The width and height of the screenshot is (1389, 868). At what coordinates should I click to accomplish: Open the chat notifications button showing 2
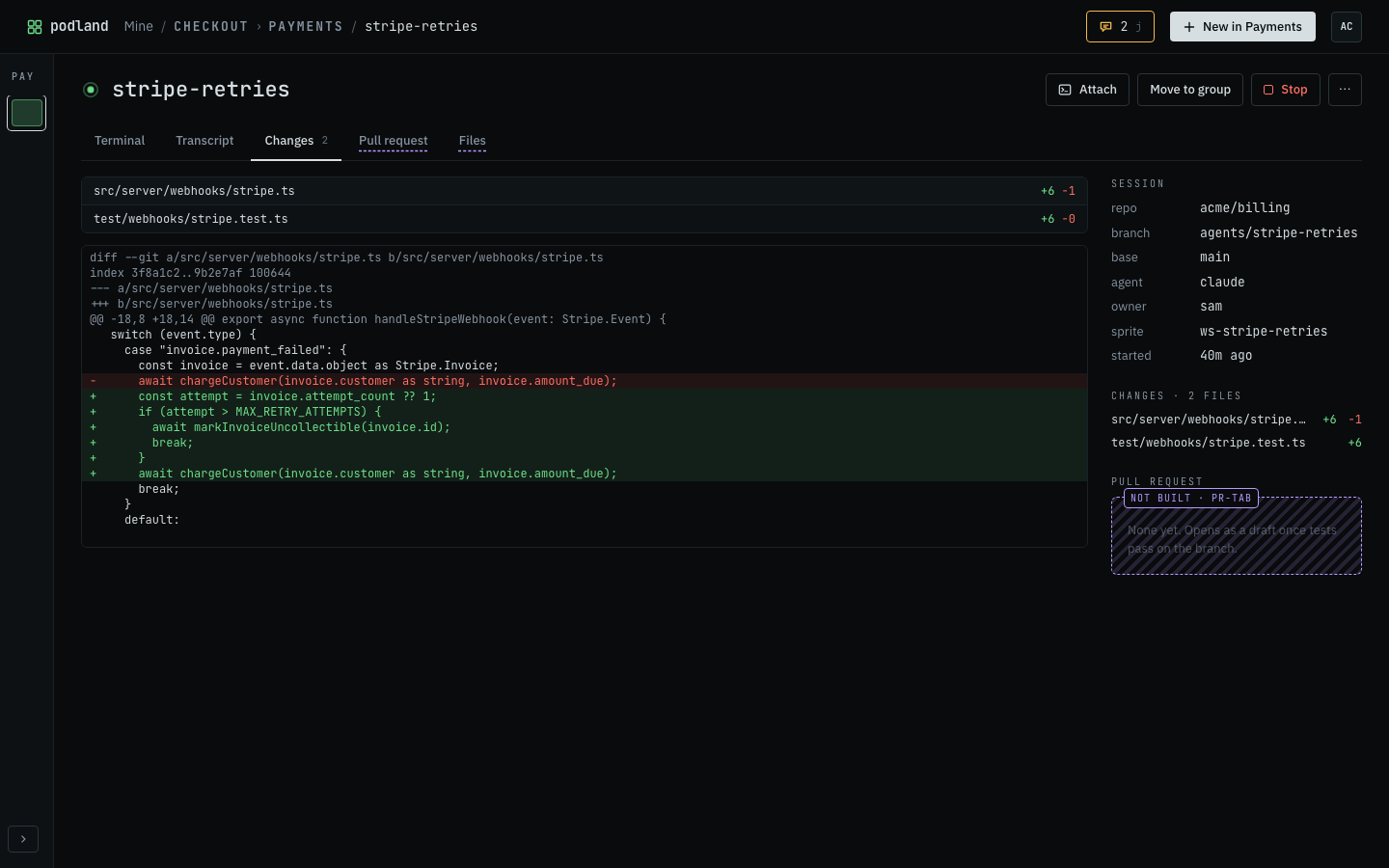click(x=1120, y=27)
